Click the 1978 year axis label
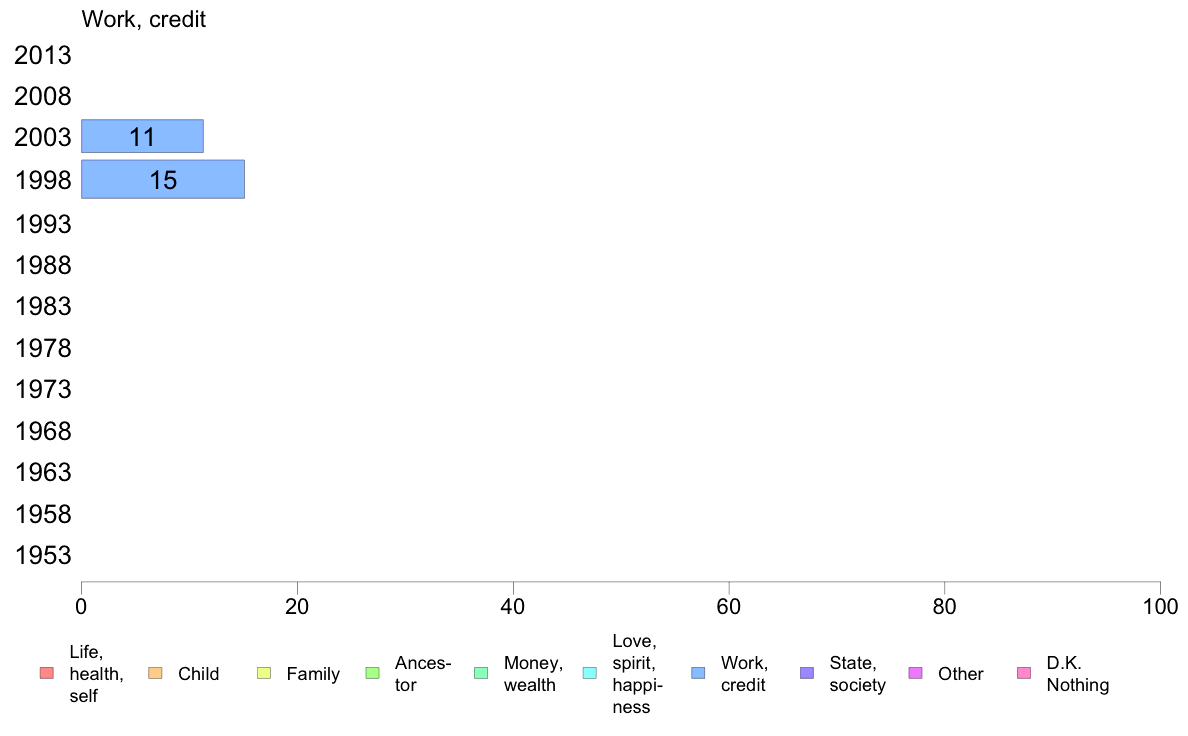Screen dimensions: 1188x736 (x=43, y=348)
